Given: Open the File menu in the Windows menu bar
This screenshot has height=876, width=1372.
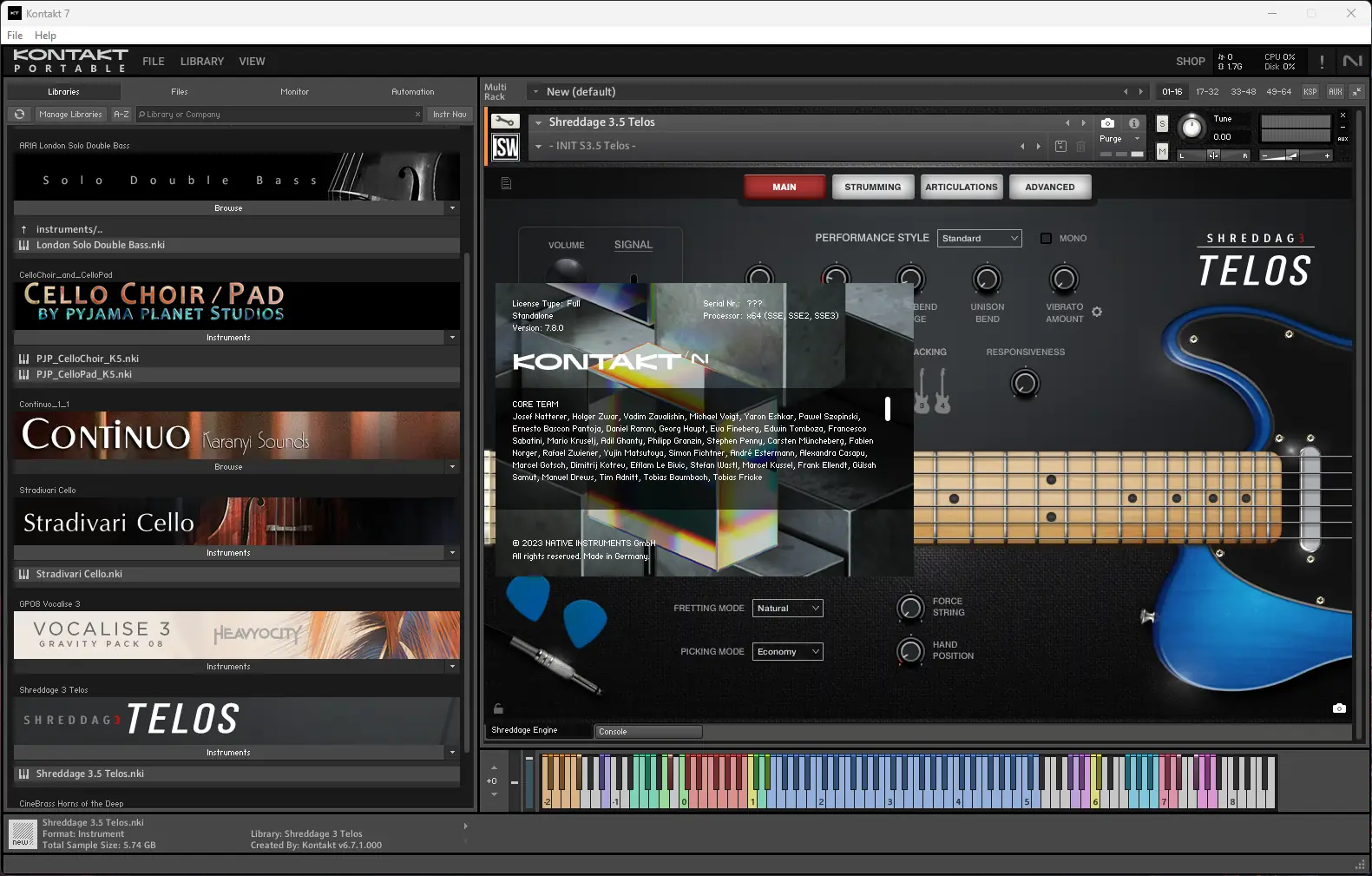Looking at the screenshot, I should tap(15, 36).
